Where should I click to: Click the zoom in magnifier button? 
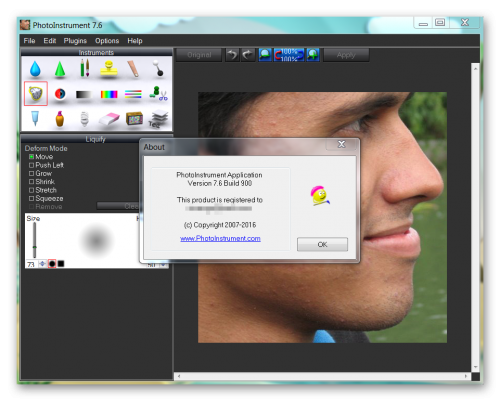click(313, 55)
